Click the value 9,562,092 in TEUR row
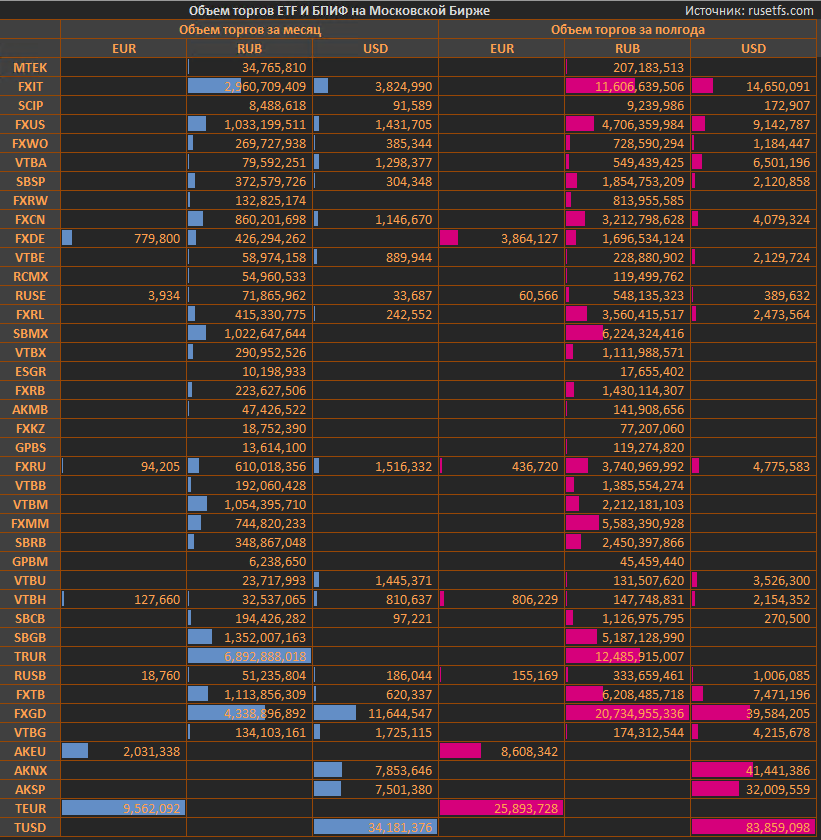Viewport: 821px width, 840px height. click(152, 809)
